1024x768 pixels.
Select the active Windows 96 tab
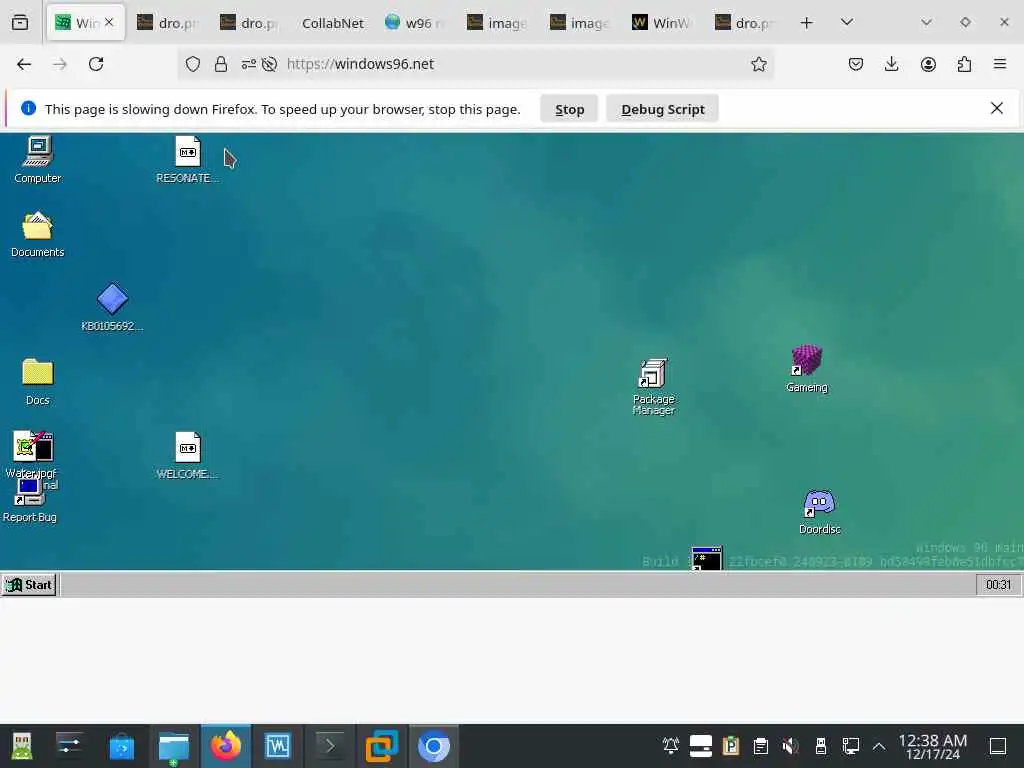pos(77,23)
